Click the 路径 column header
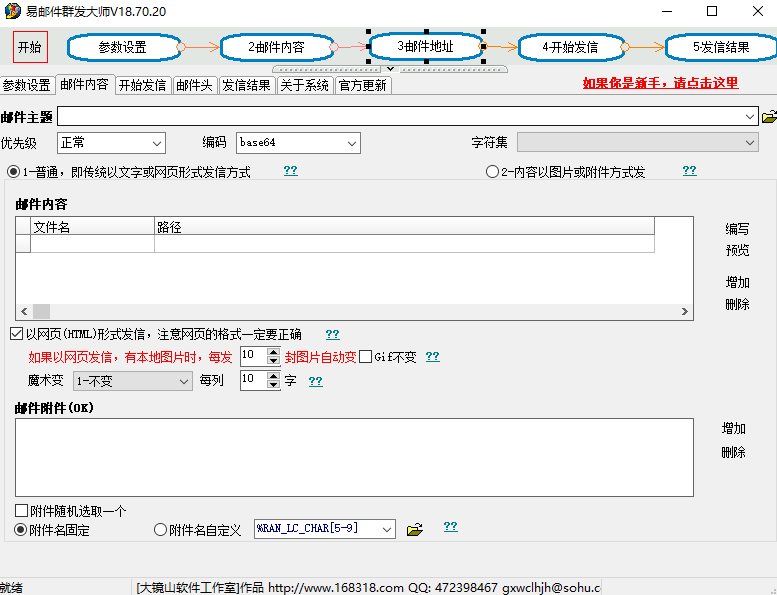This screenshot has width=777, height=595. (404, 227)
